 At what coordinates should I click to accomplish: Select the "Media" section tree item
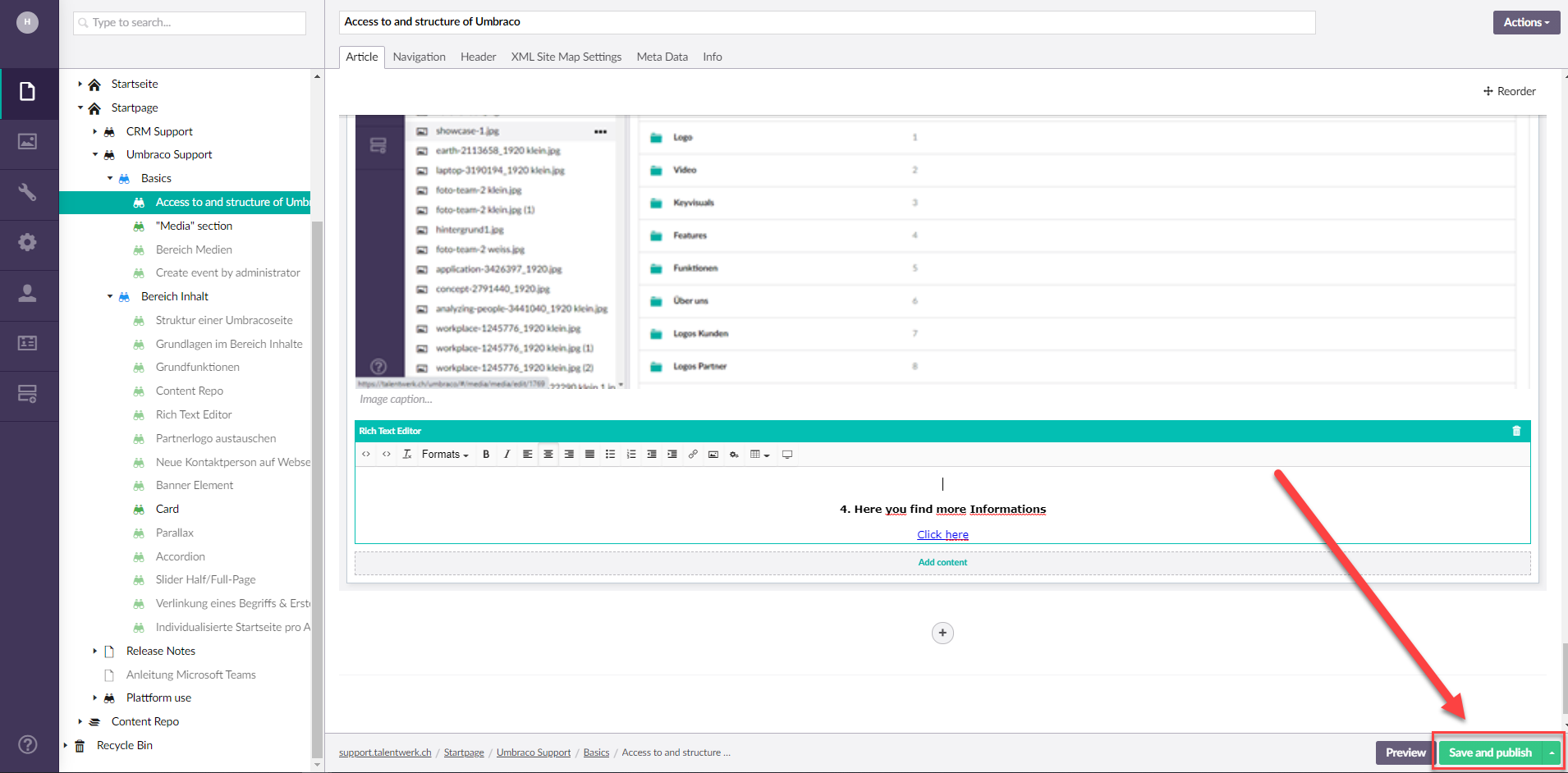(x=194, y=226)
